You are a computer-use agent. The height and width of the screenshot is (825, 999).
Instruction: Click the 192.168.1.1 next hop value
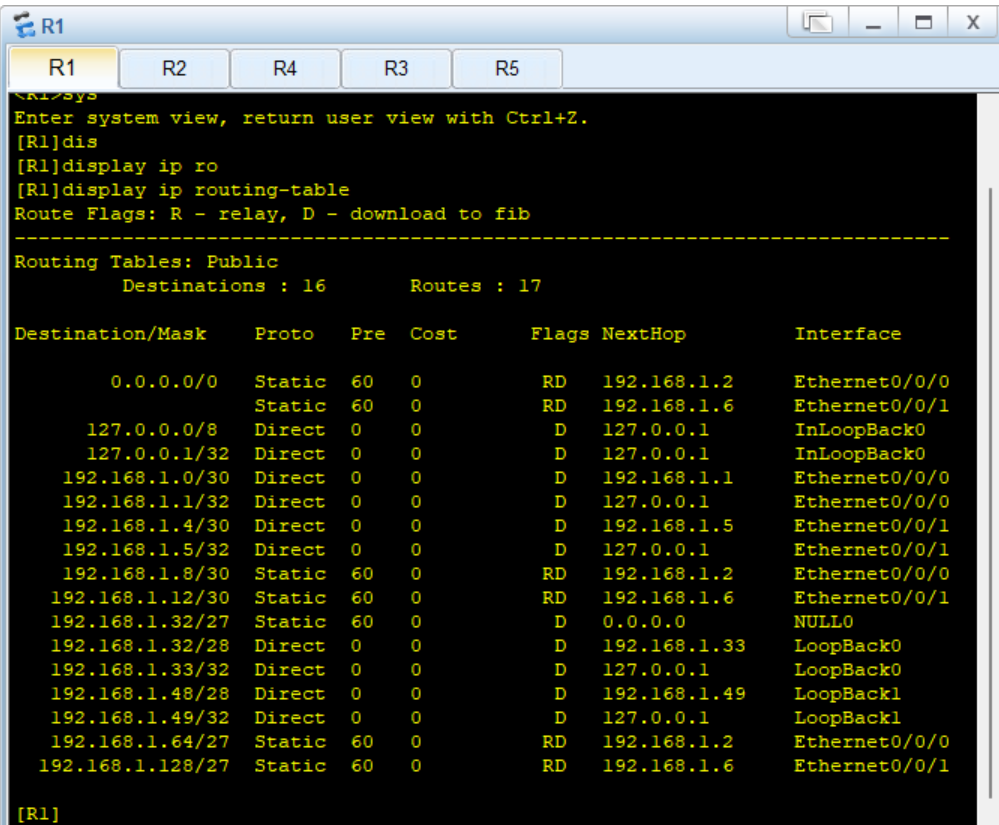668,478
